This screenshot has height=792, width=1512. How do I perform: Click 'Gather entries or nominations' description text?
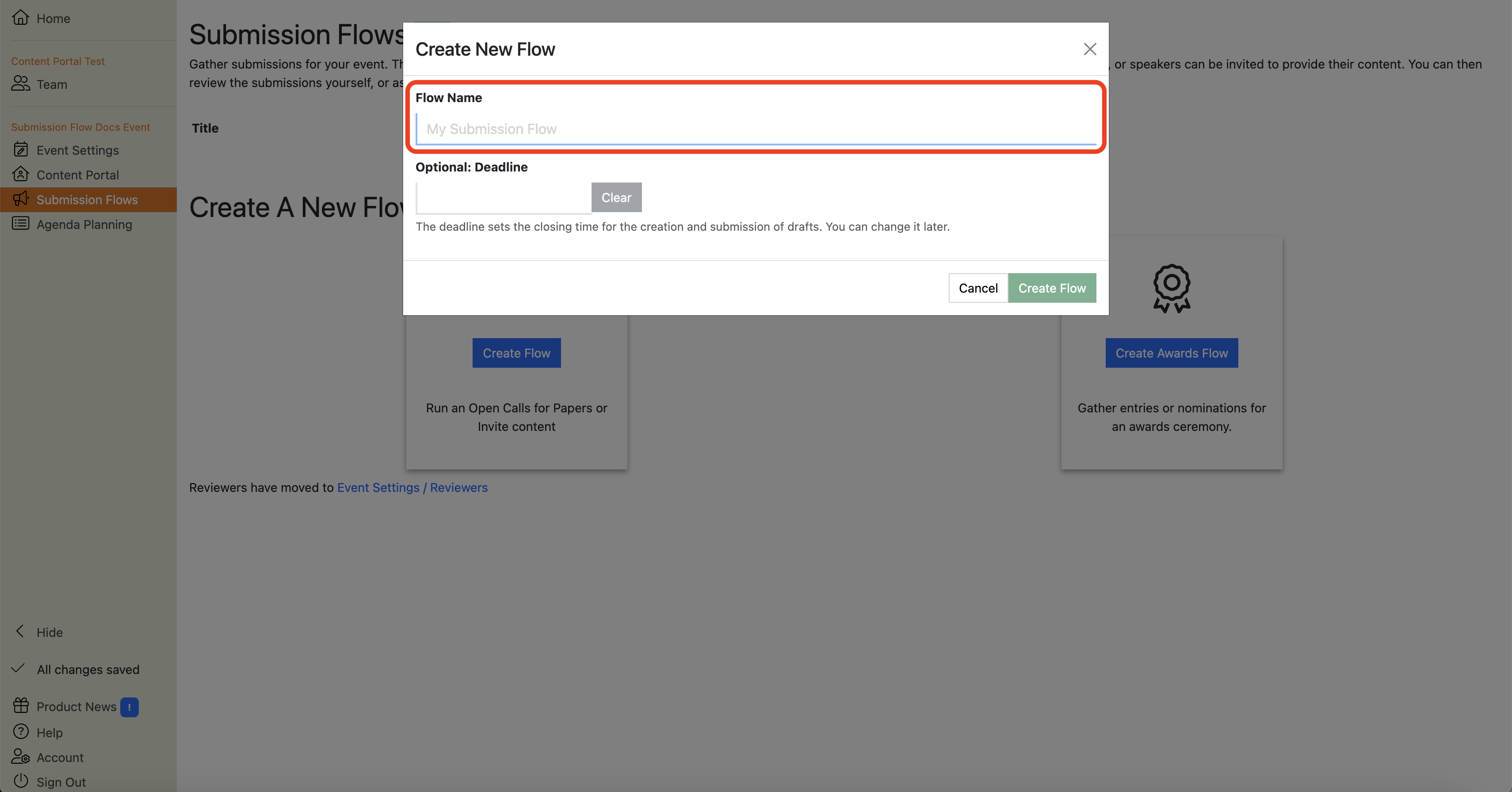click(x=1172, y=417)
